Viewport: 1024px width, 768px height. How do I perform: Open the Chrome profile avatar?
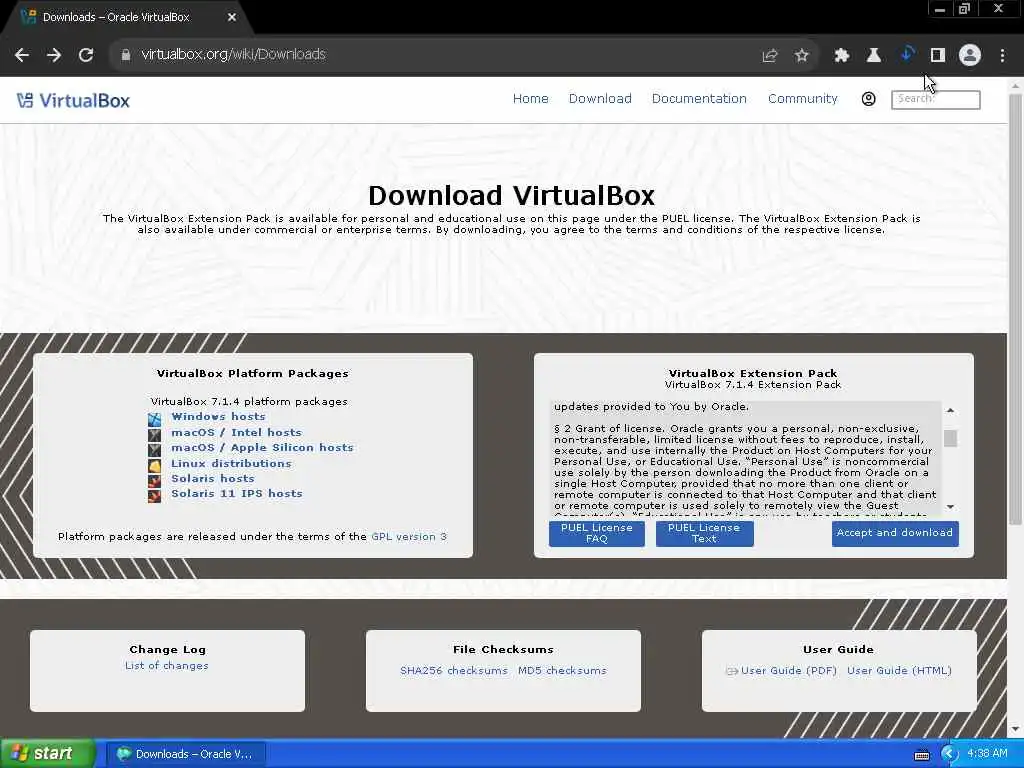[970, 55]
